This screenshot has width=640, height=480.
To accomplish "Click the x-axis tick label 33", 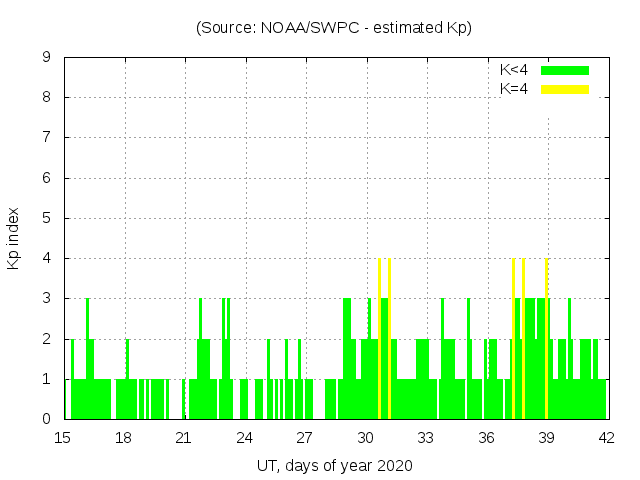I will click(x=426, y=438).
